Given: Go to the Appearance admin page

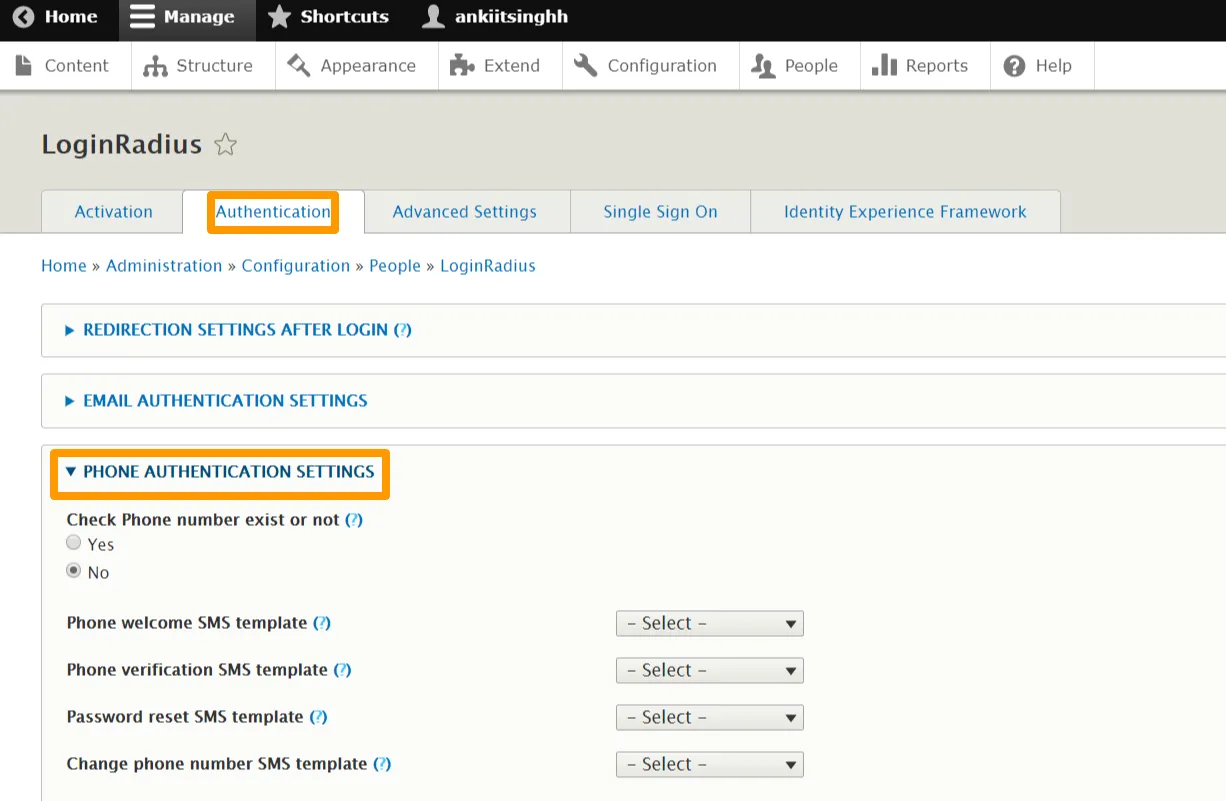Looking at the screenshot, I should [352, 66].
